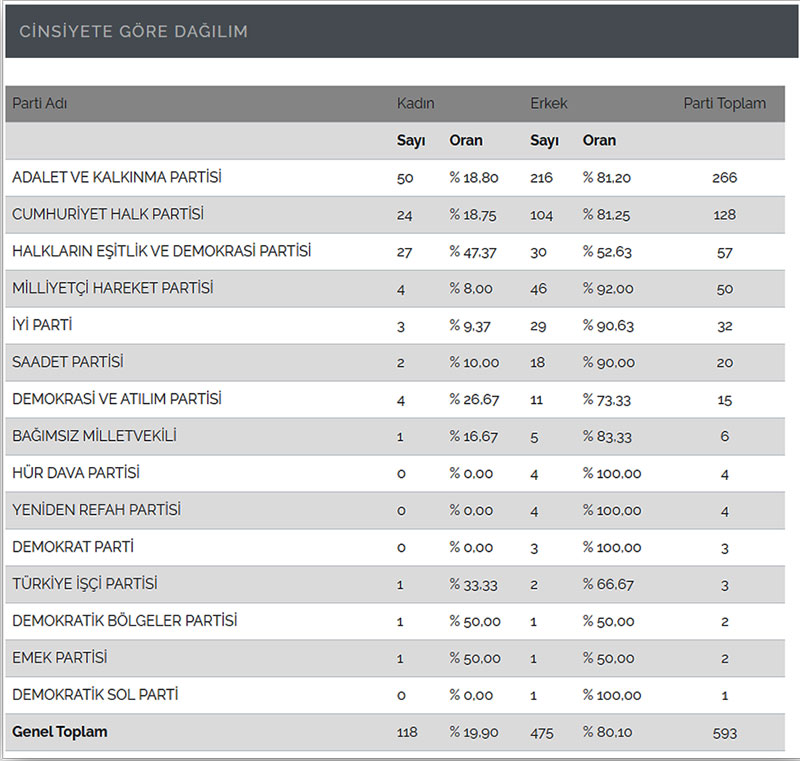The image size is (800, 761).
Task: Click women ratio '% 47,37' cell
Action: click(473, 252)
